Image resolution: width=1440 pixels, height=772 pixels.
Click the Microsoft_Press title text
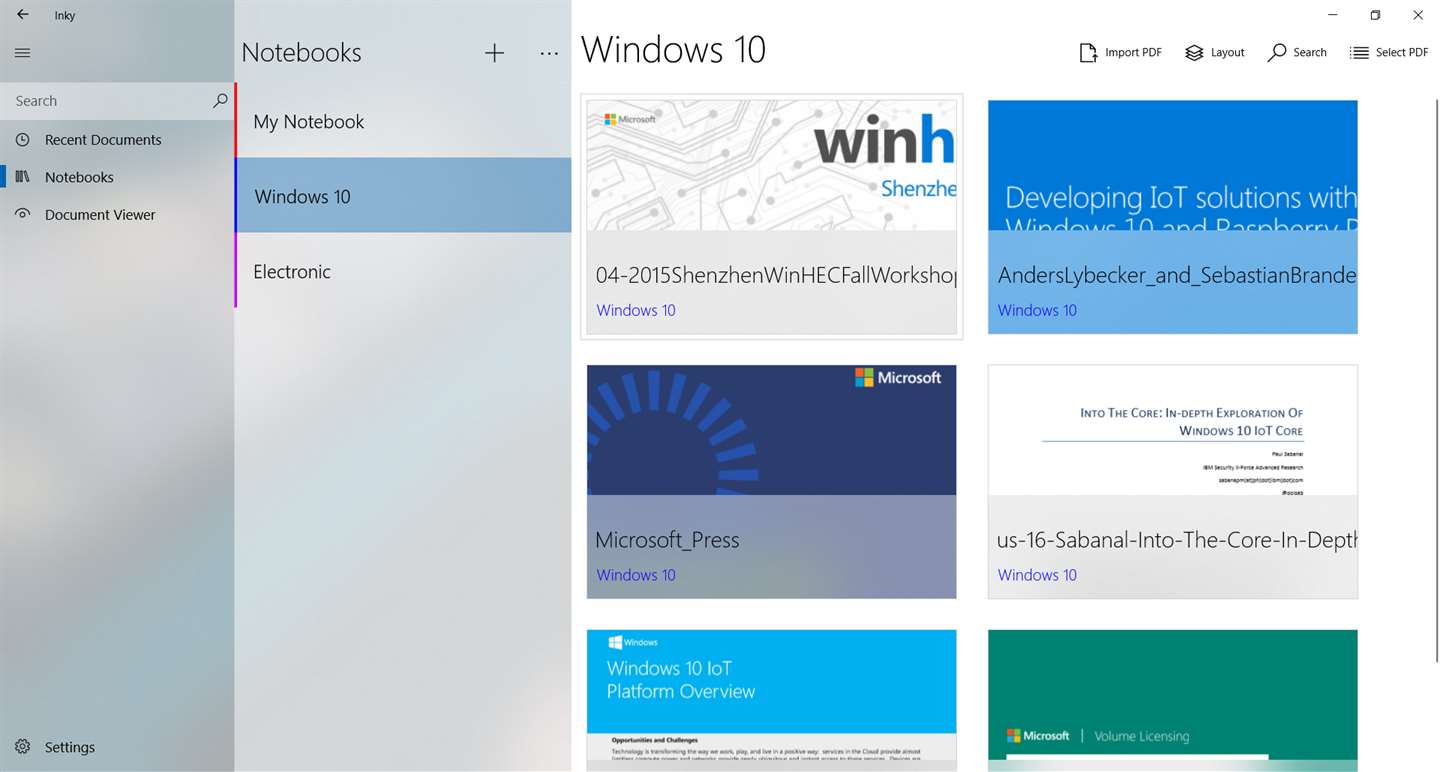[x=667, y=540]
